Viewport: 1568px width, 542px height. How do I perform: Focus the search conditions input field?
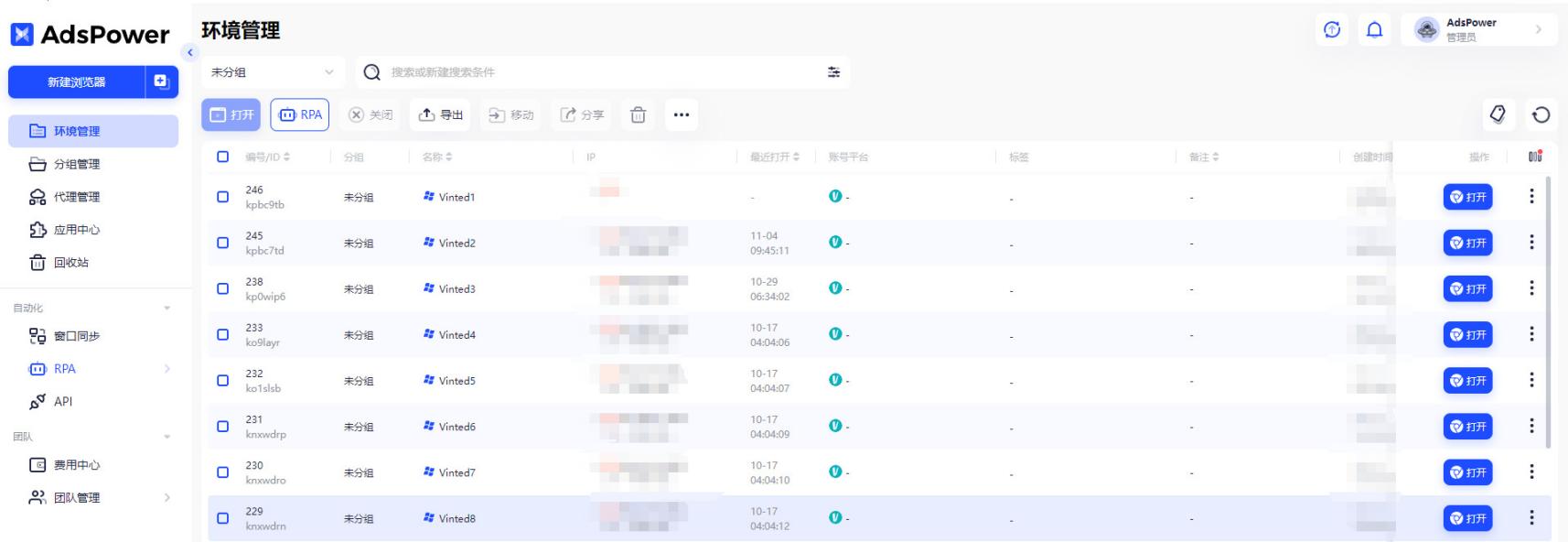[604, 72]
